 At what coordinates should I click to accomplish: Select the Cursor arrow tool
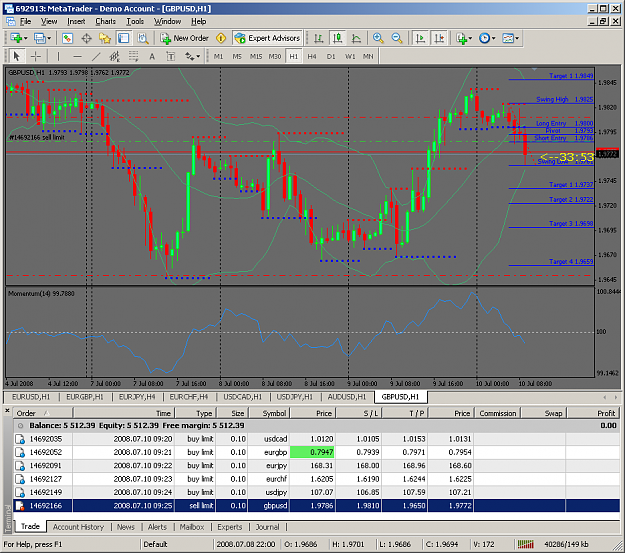point(16,56)
